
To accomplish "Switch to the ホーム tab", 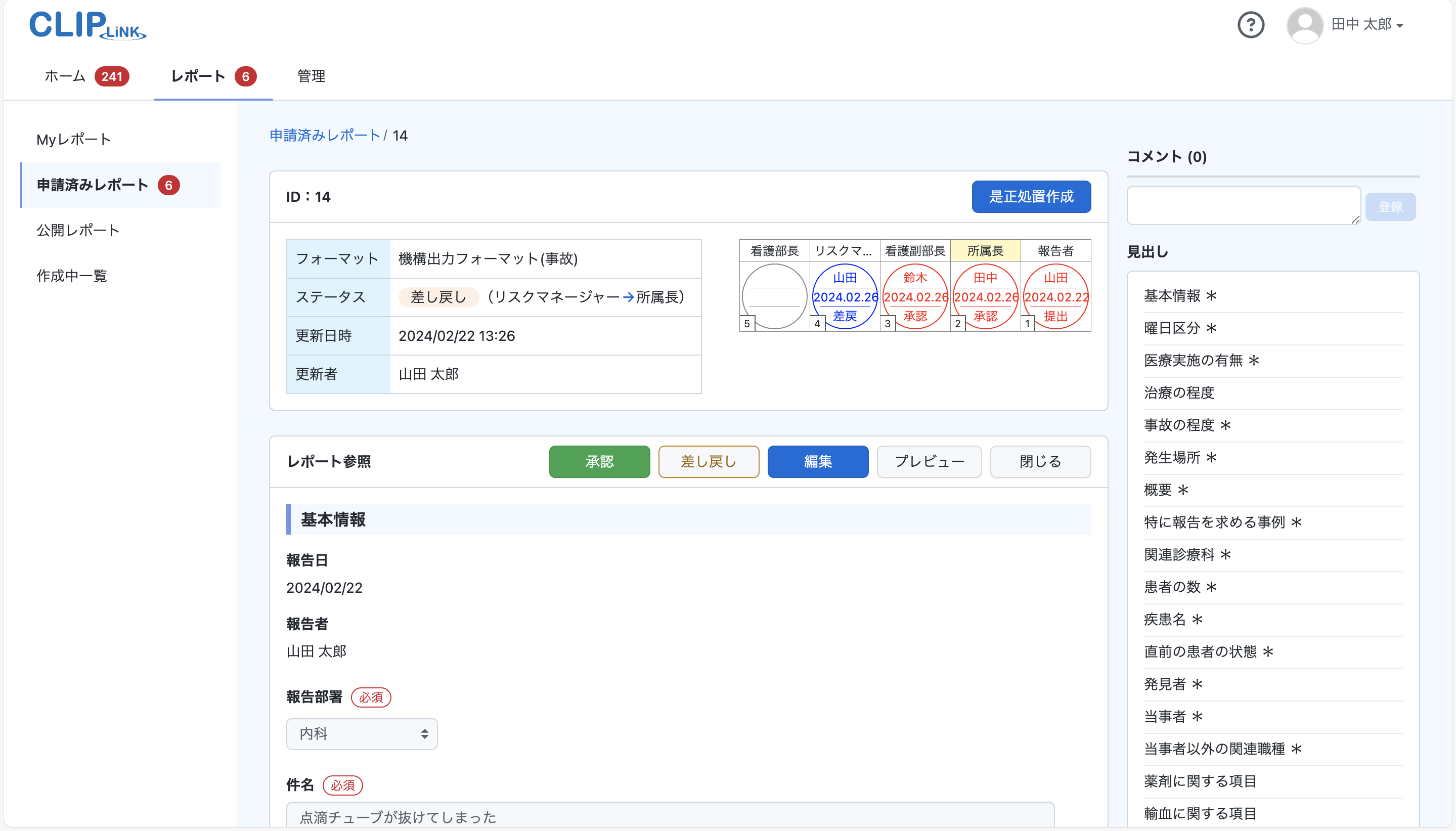I will [64, 76].
